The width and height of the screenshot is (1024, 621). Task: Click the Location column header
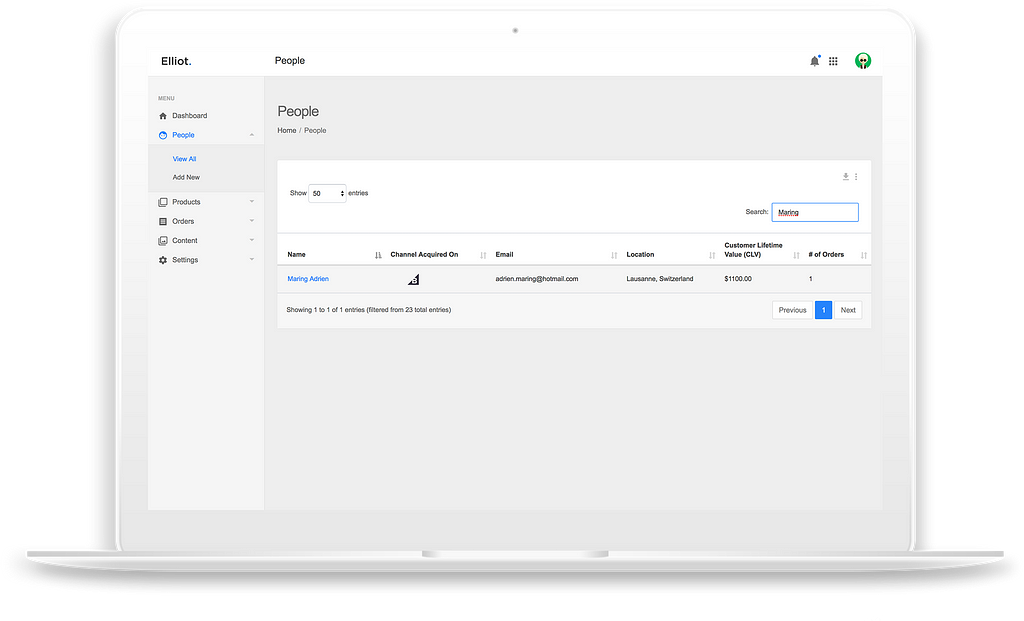pyautogui.click(x=640, y=255)
